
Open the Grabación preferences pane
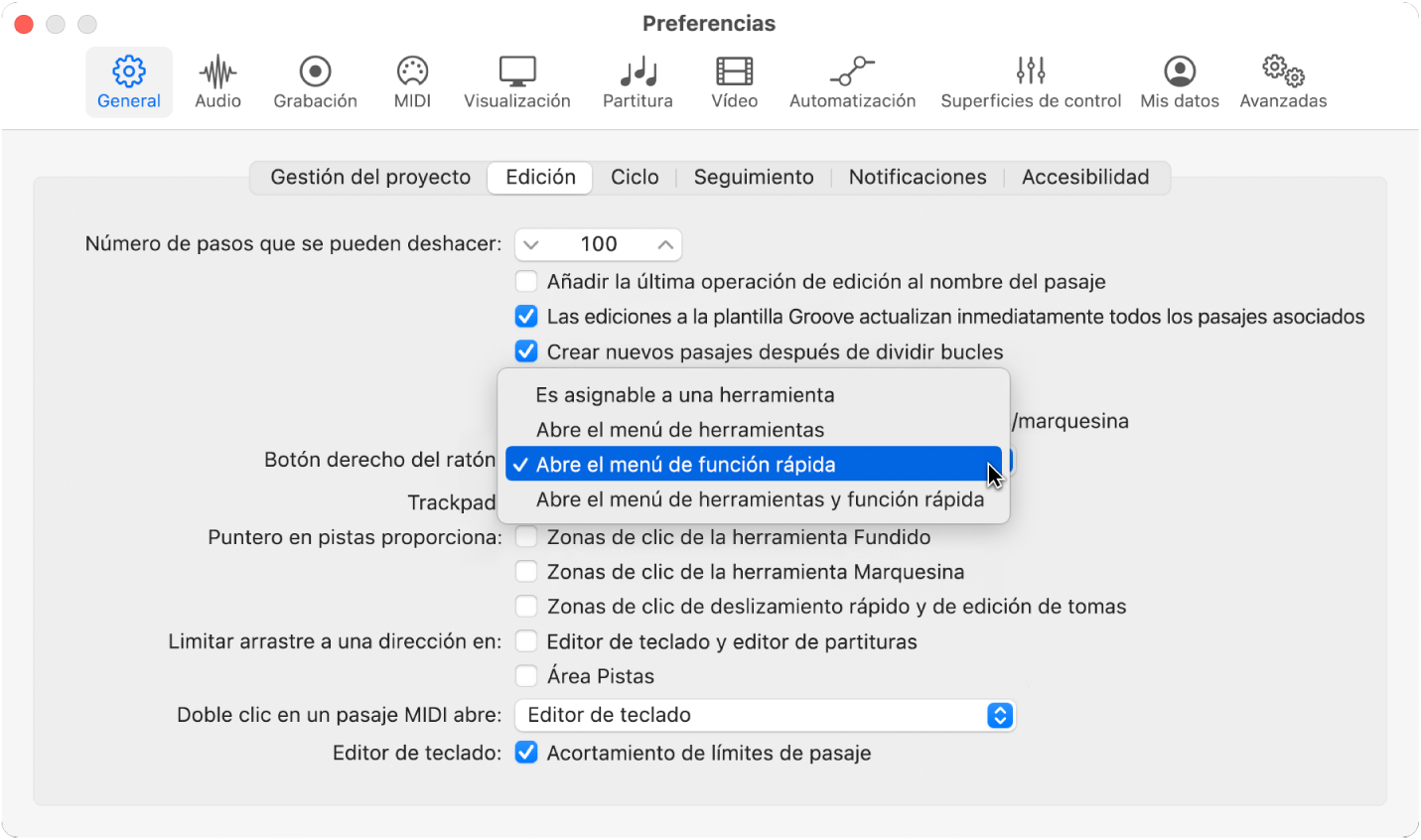click(315, 82)
